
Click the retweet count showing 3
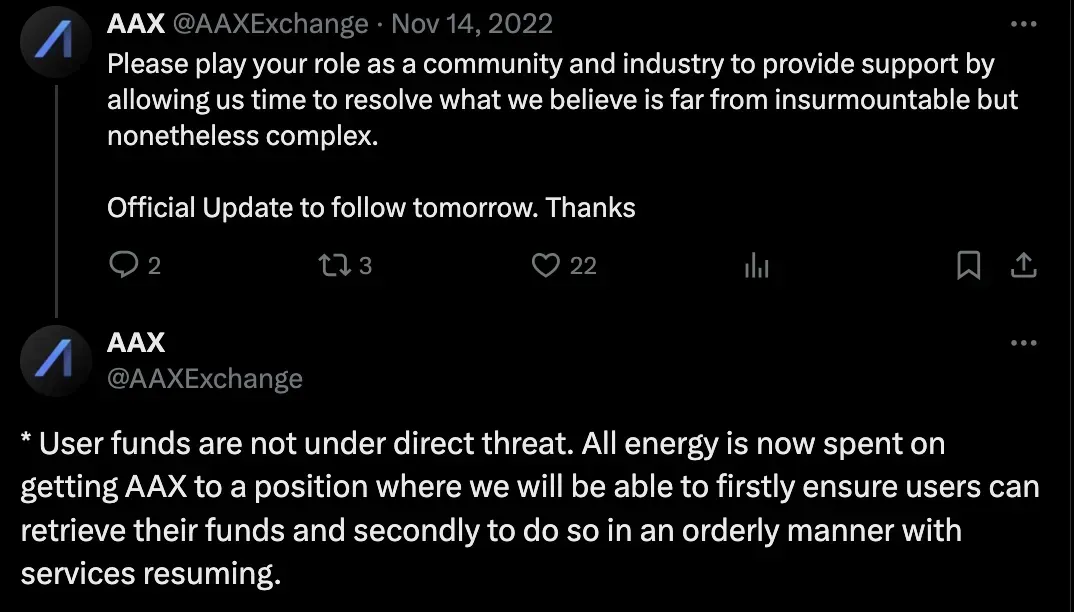click(365, 265)
